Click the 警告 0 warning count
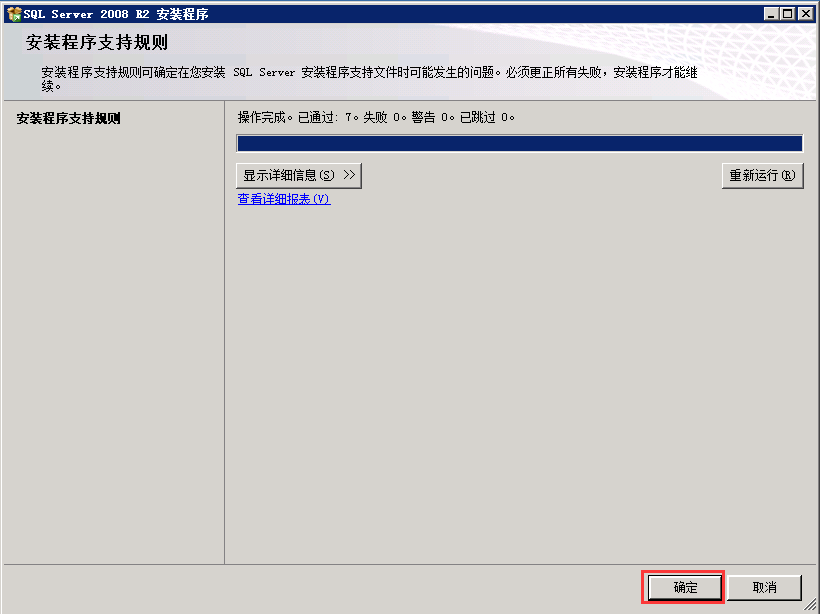Viewport: 820px width, 614px height. point(432,118)
